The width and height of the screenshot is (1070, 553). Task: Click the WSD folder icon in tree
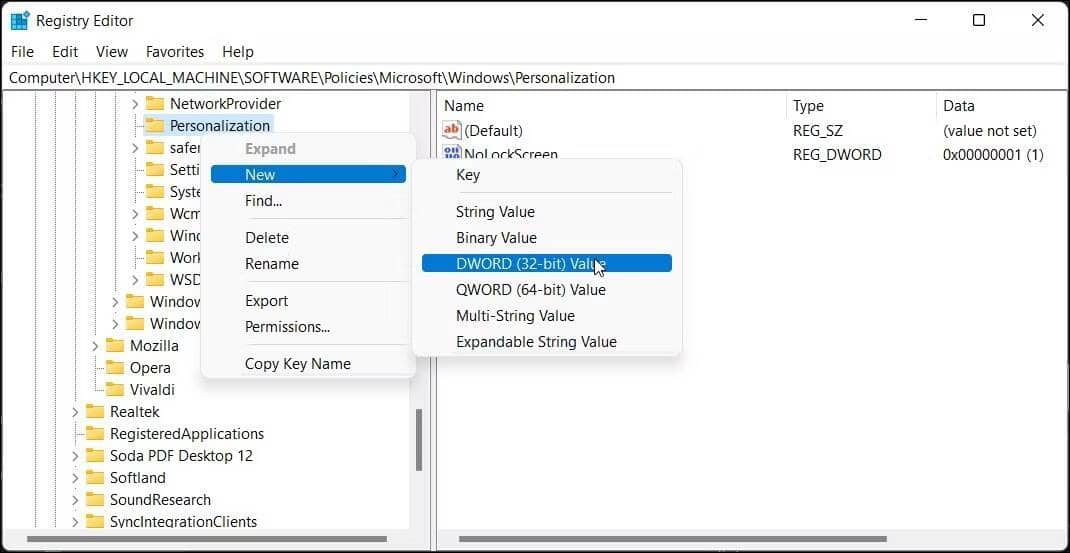coord(155,279)
